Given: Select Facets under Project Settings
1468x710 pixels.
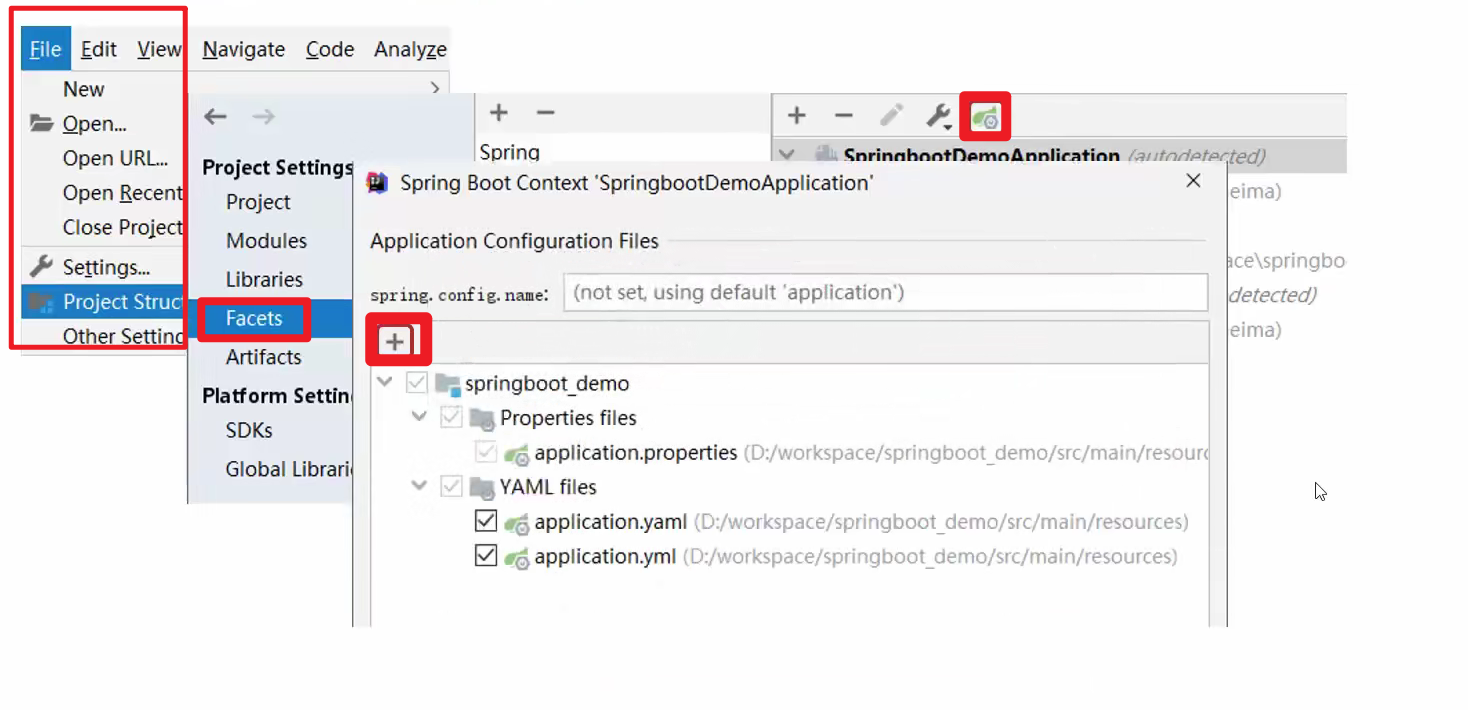Looking at the screenshot, I should coord(254,318).
